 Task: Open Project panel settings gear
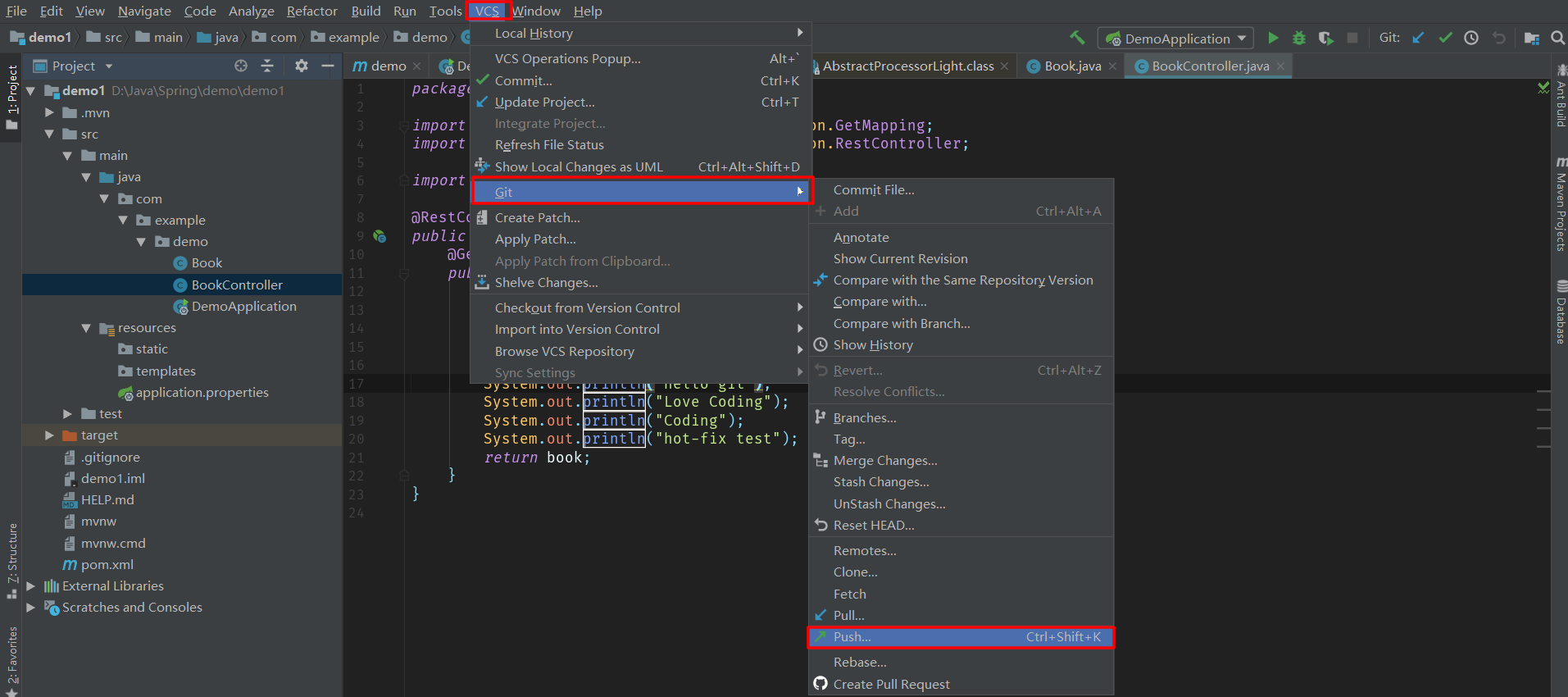point(302,66)
